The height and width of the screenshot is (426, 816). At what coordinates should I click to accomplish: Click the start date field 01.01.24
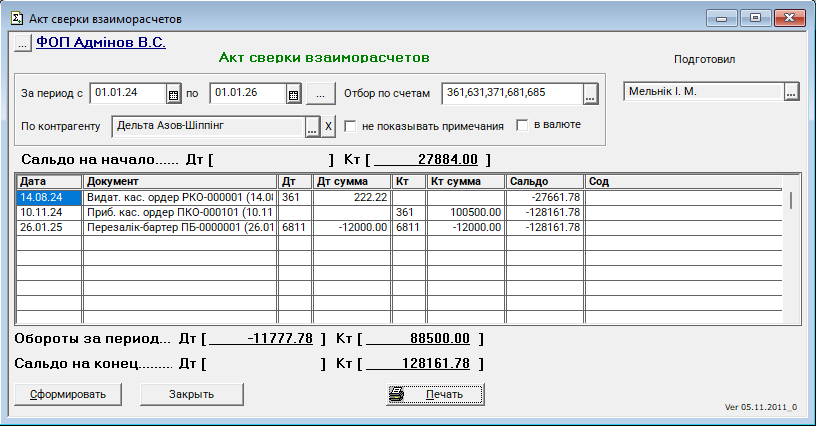point(127,93)
